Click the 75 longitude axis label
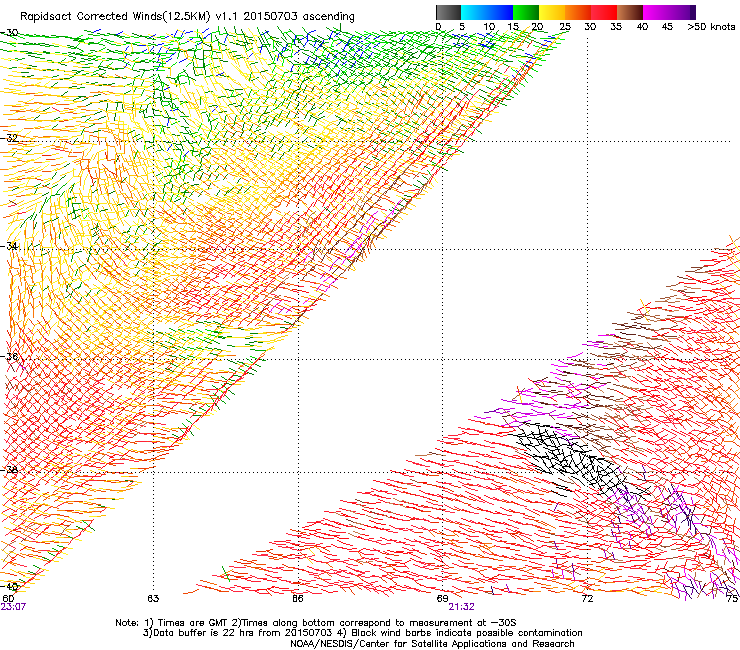This screenshot has width=740, height=650. pos(732,599)
